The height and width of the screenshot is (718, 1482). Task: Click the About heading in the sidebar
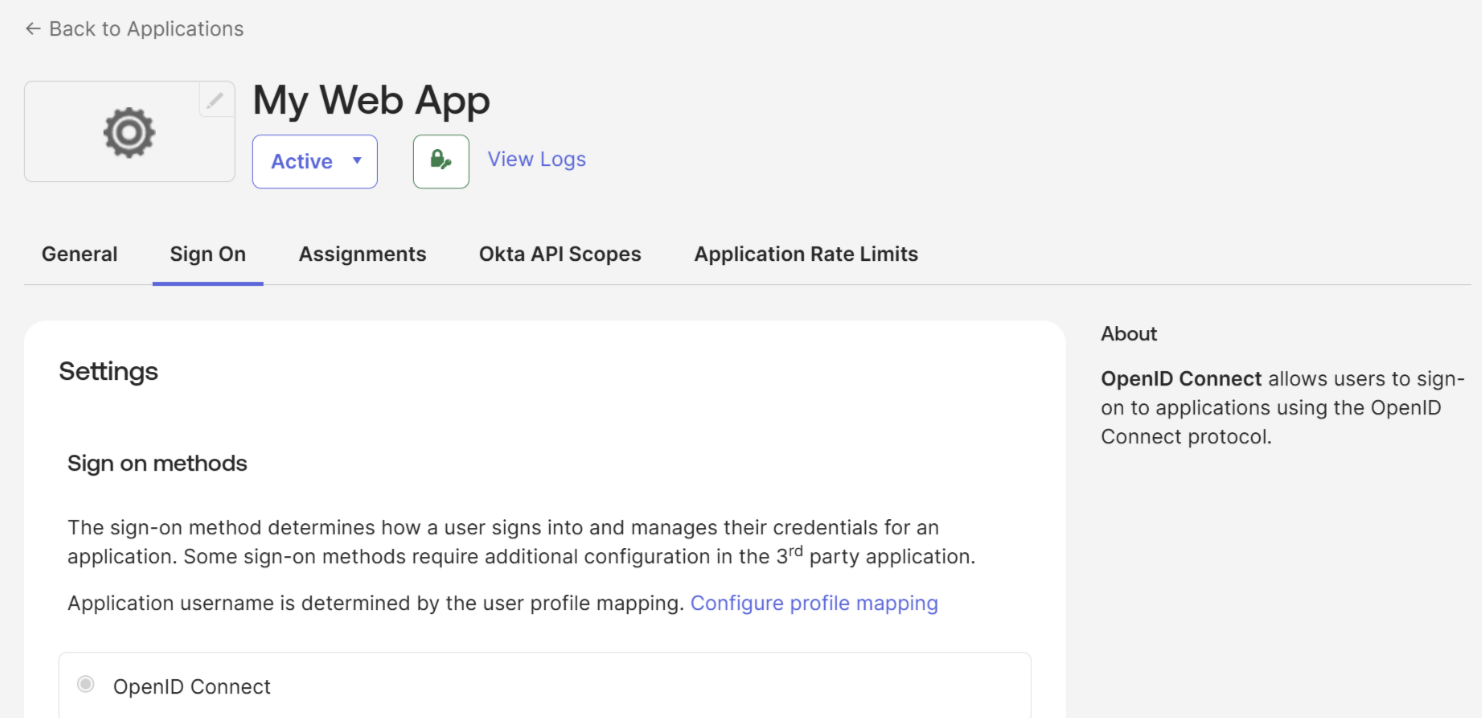point(1128,333)
